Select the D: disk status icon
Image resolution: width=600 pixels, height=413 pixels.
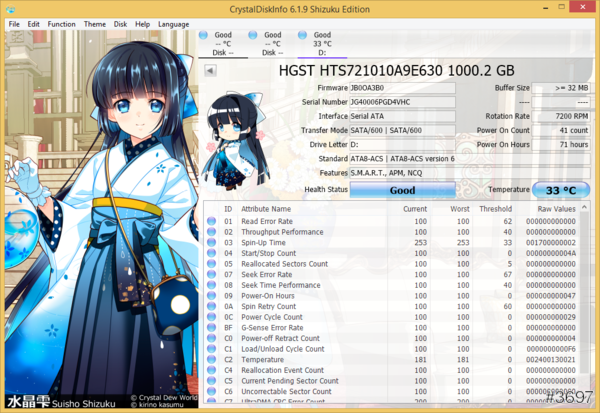[x=322, y=44]
